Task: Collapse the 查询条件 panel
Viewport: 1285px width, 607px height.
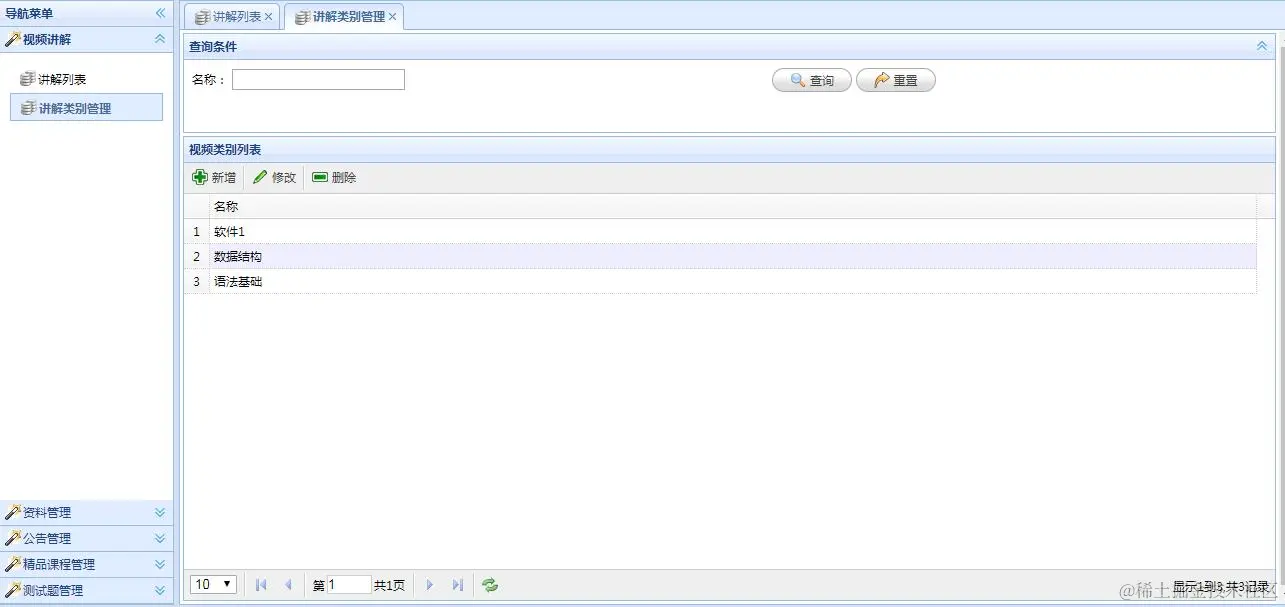Action: click(x=1262, y=46)
